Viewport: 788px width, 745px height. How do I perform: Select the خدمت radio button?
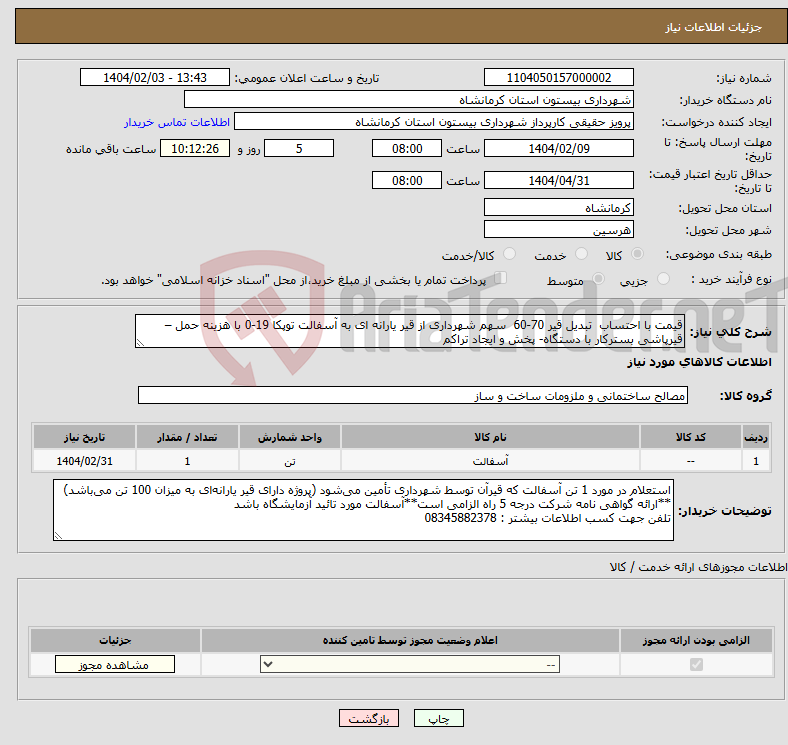[x=581, y=254]
